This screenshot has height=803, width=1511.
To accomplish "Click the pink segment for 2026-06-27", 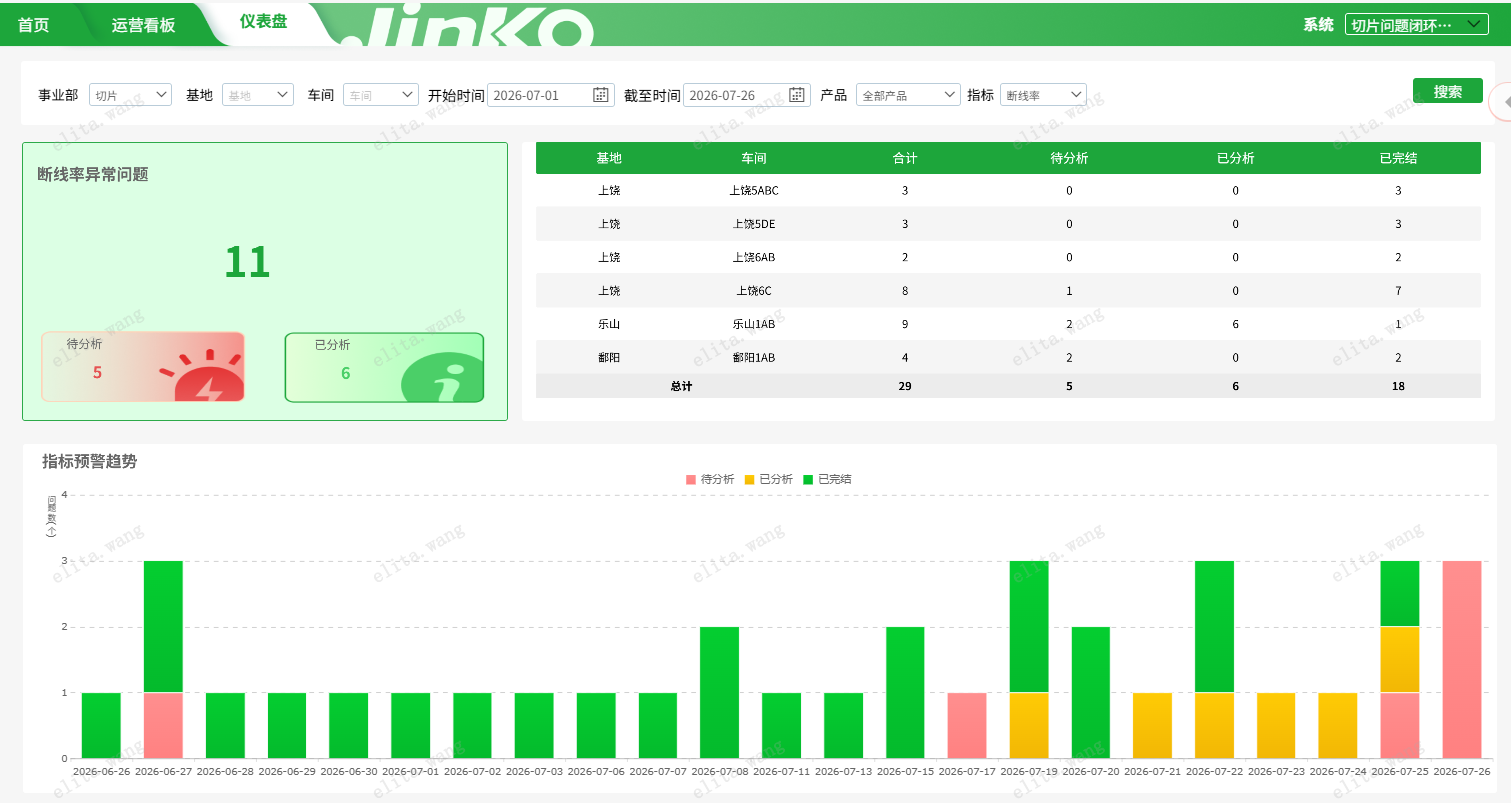I will tap(163, 725).
